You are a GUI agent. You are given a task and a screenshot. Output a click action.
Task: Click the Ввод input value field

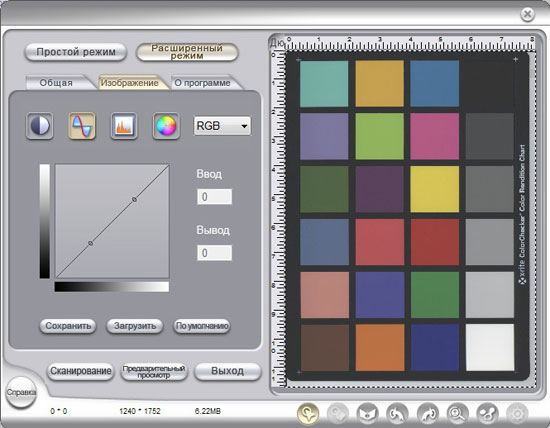214,196
